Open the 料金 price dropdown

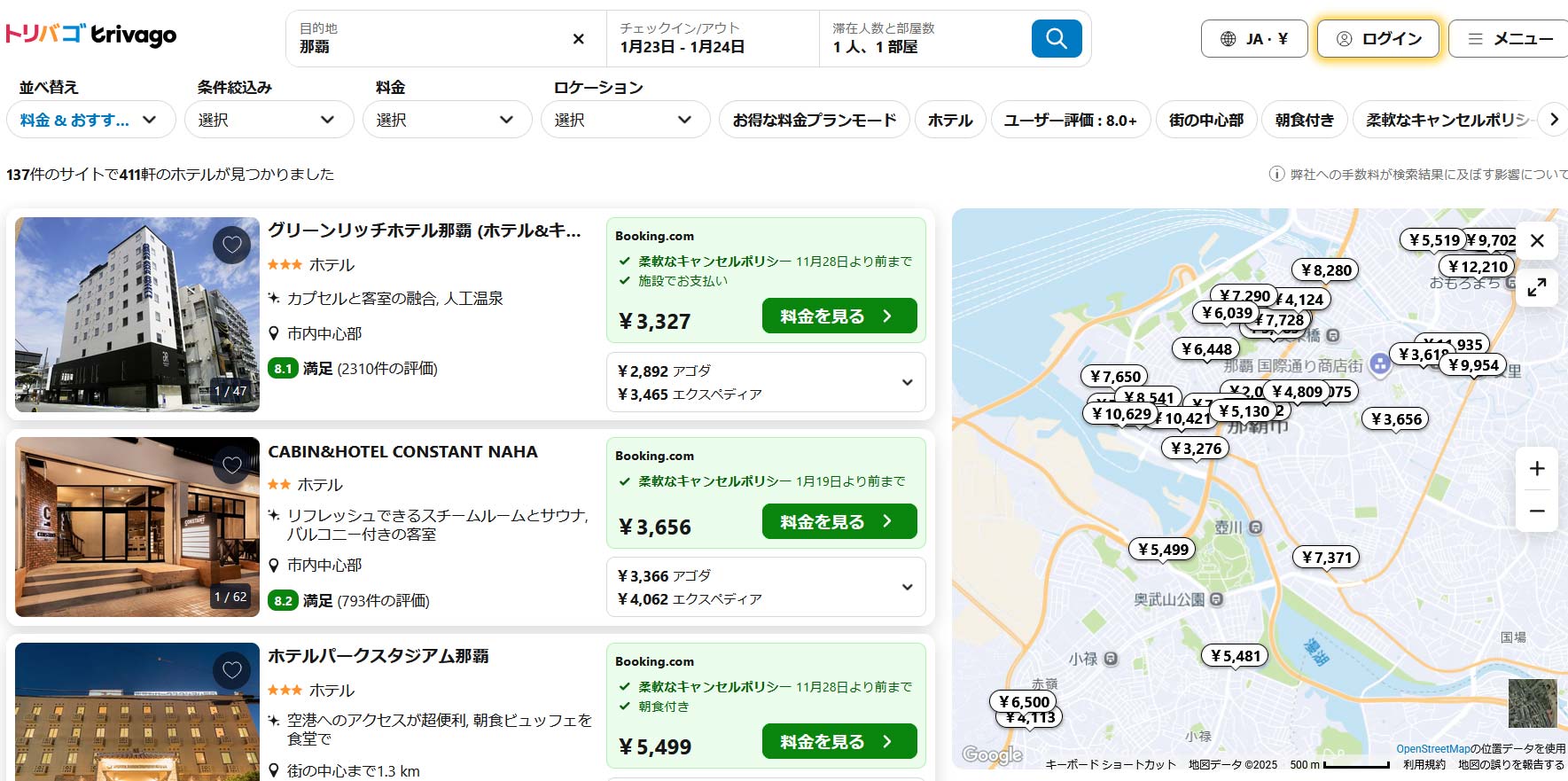pyautogui.click(x=447, y=120)
